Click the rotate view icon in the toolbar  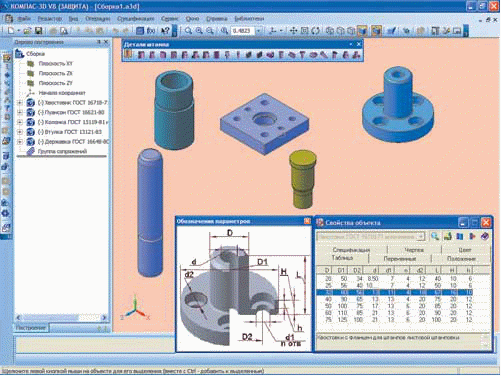315,31
